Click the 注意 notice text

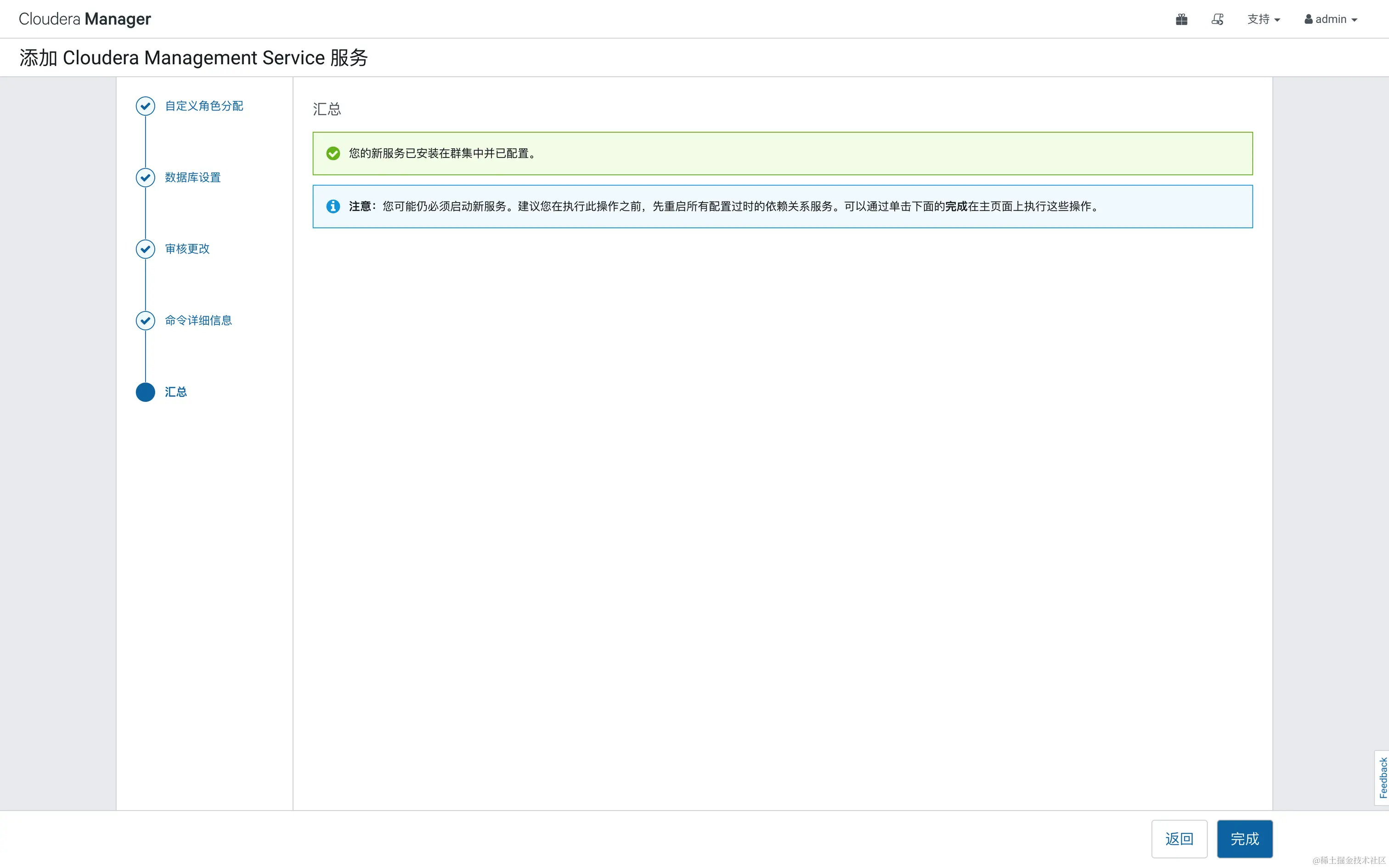pos(724,207)
